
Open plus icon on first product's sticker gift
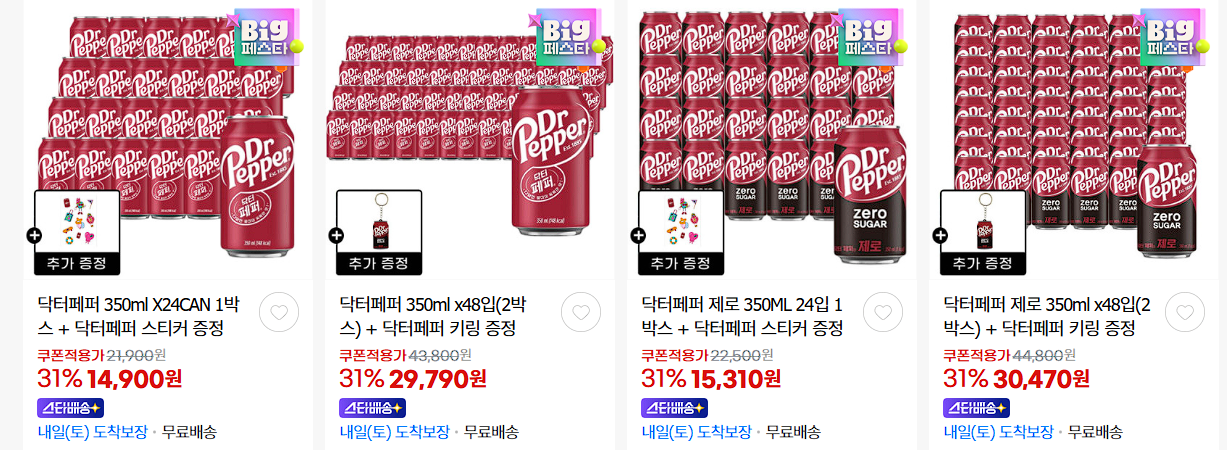click(x=36, y=236)
